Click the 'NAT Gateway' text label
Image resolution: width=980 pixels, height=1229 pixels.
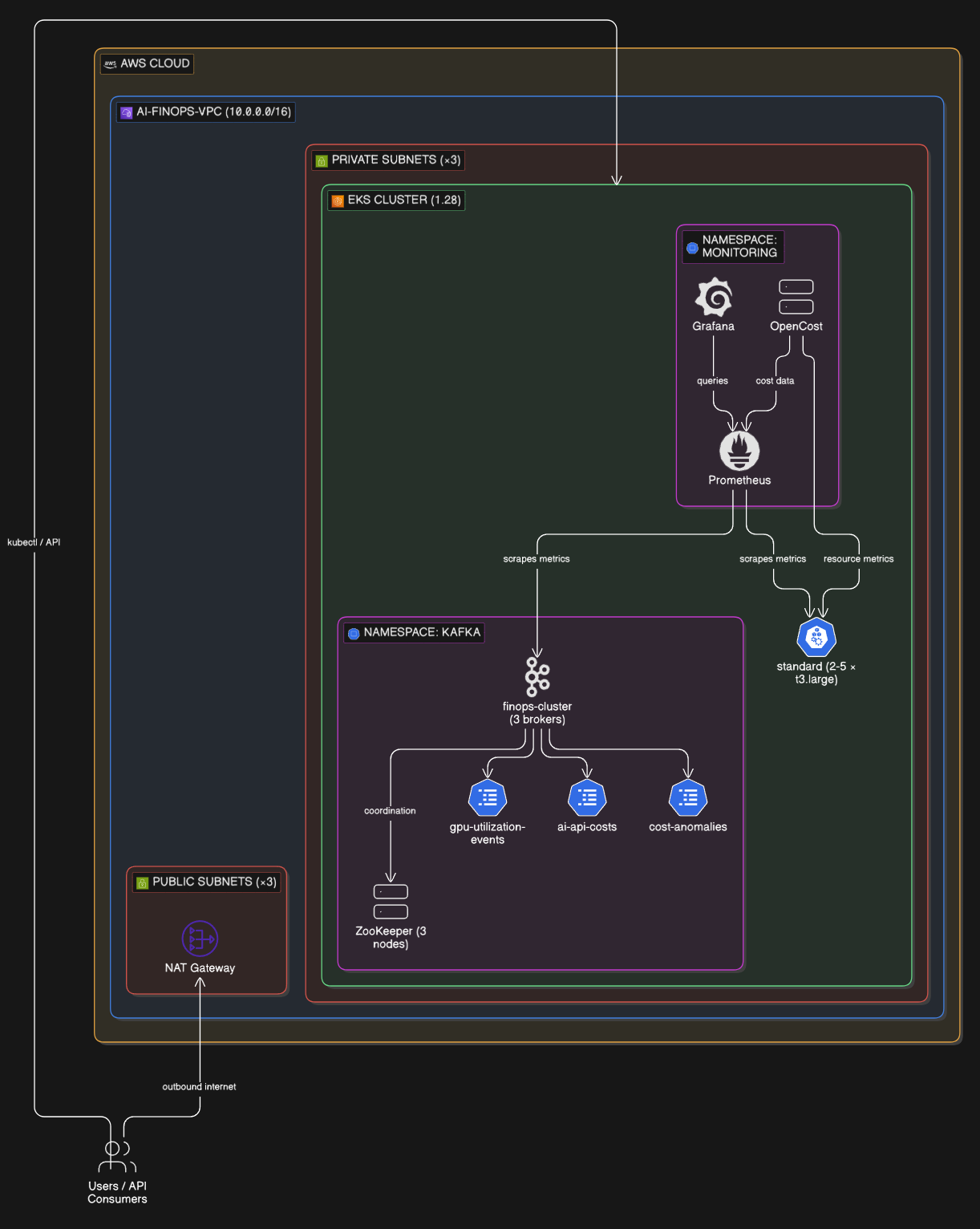click(200, 968)
